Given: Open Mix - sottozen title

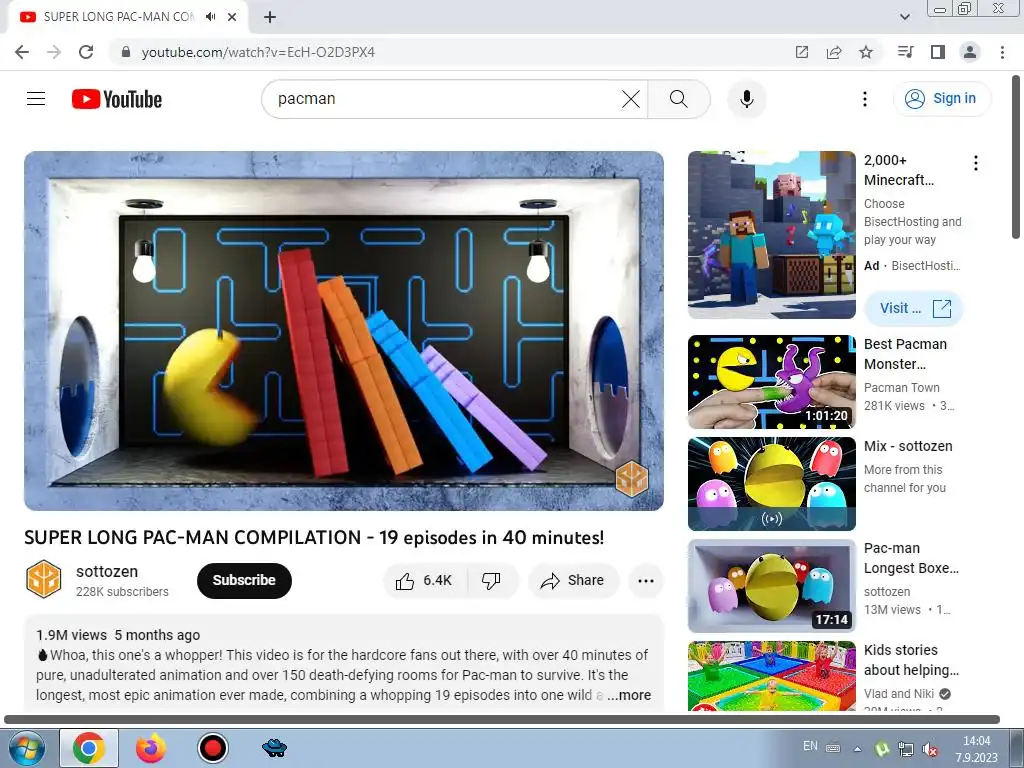Looking at the screenshot, I should [x=908, y=446].
